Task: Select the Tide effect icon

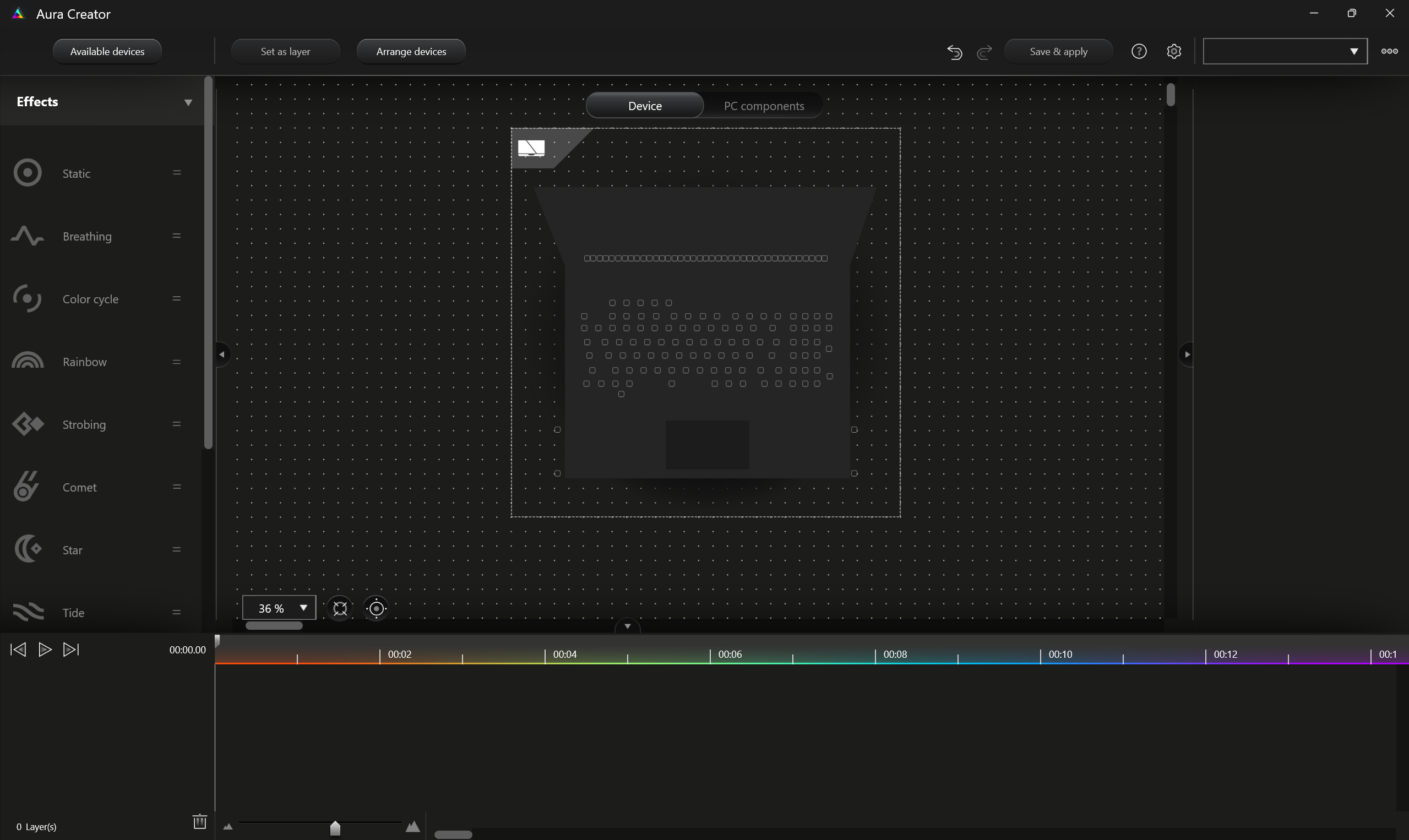Action: point(27,612)
